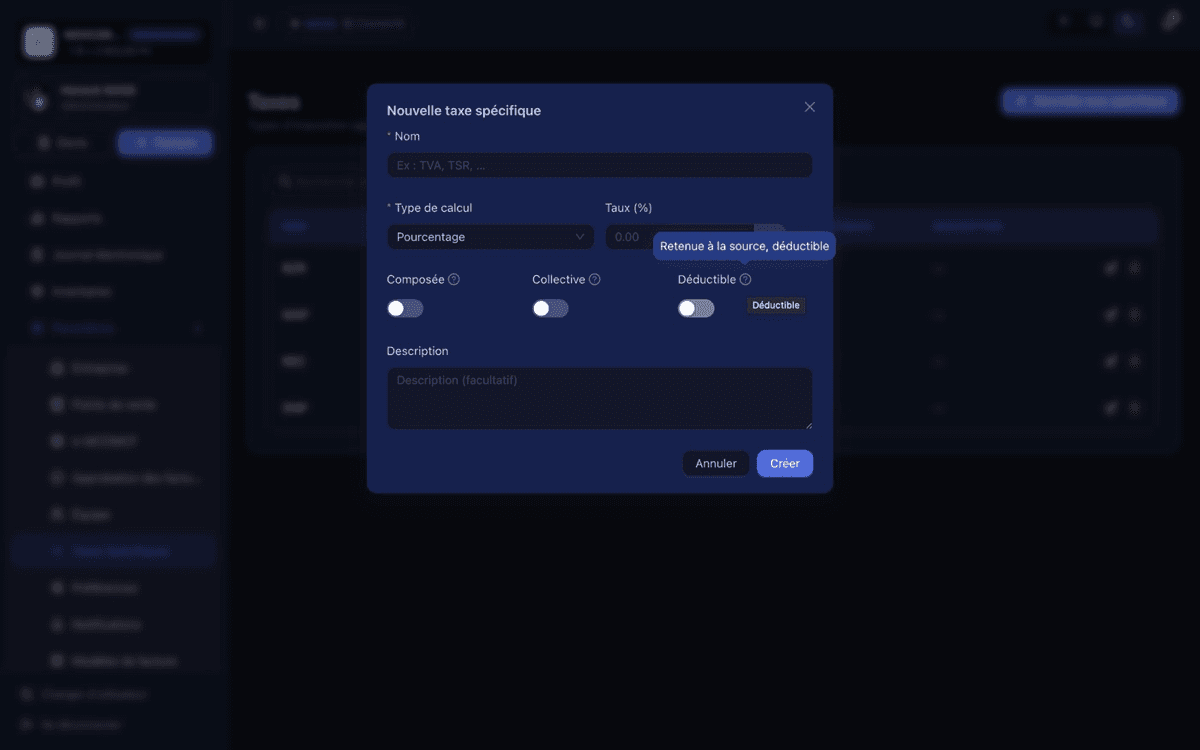Click the Créer button
Screen dimensions: 1200x750
(785, 464)
